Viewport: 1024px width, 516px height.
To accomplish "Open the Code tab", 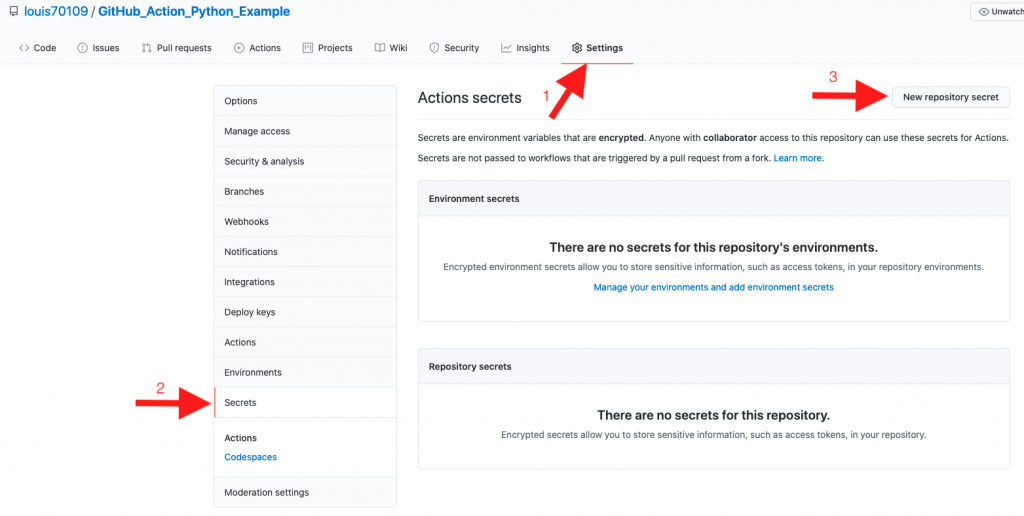I will click(37, 48).
